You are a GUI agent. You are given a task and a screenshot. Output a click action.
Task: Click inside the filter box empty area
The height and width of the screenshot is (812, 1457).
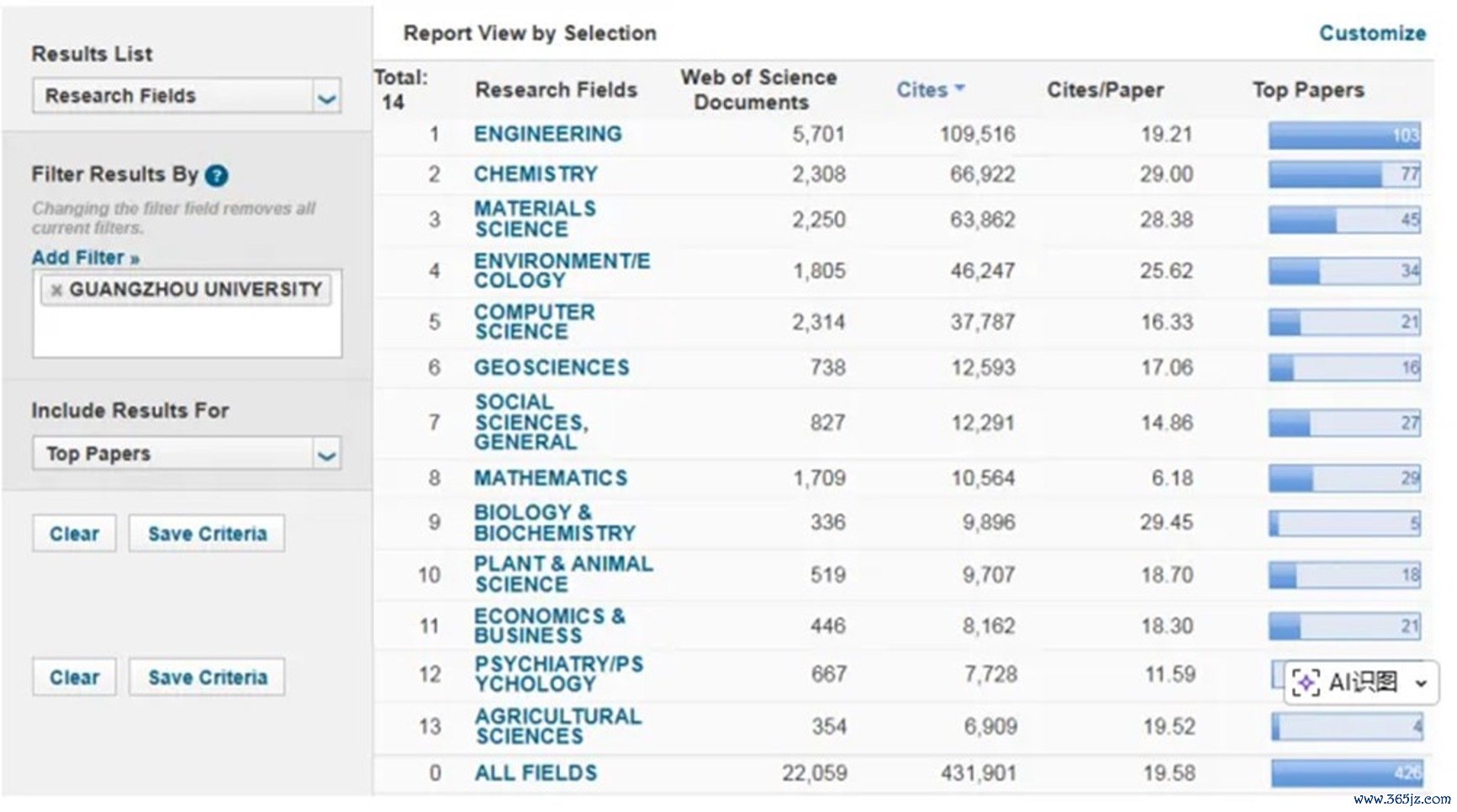point(187,333)
